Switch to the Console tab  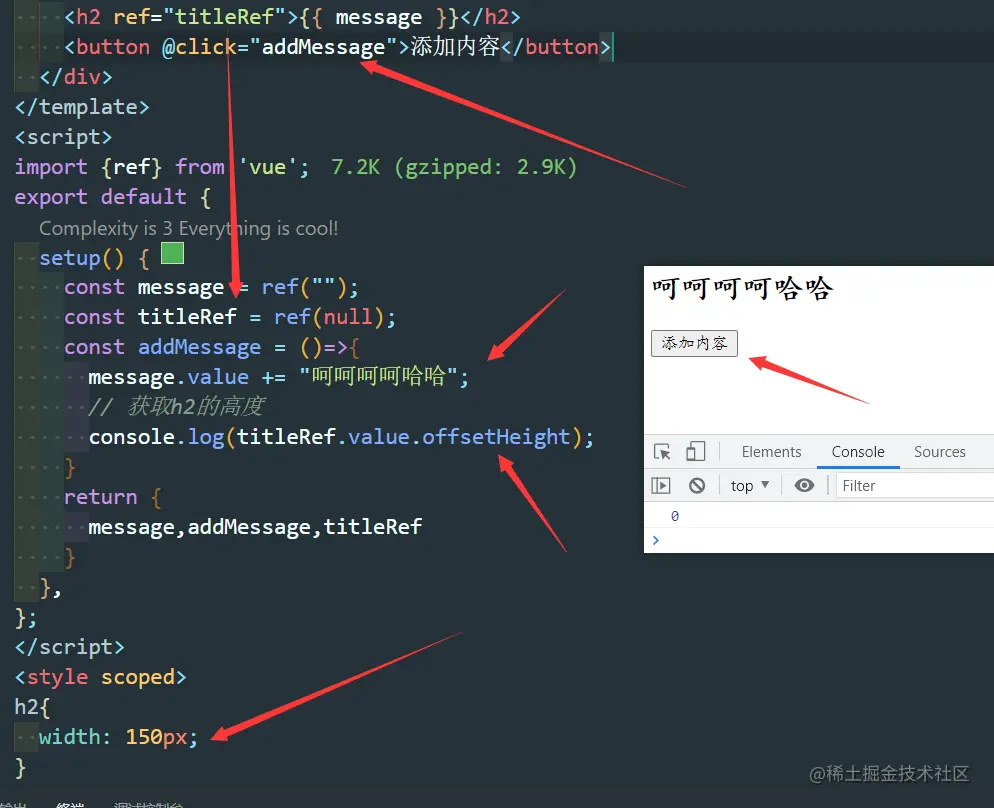pos(858,452)
